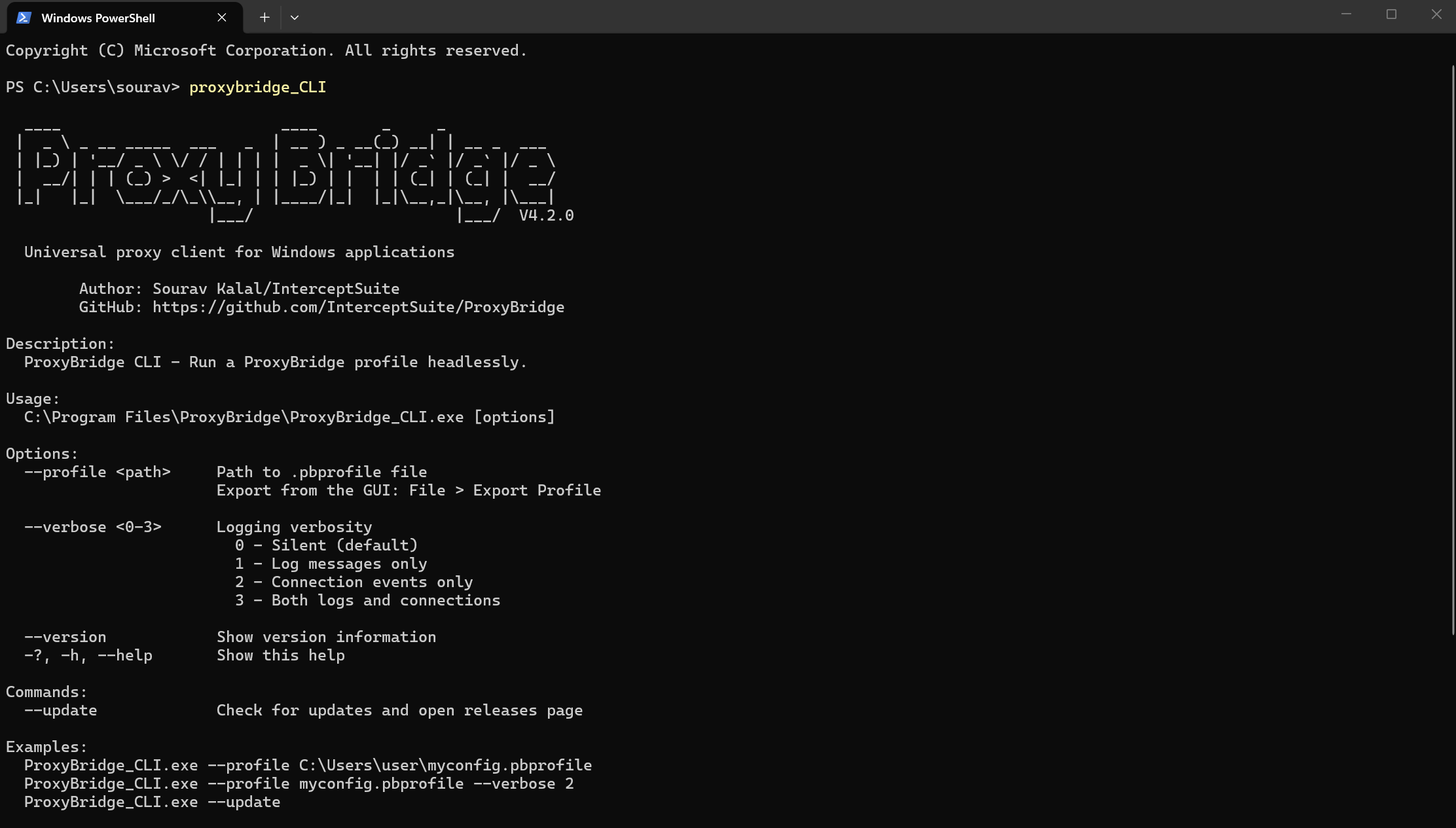
Task: Click 'Export from the GUI: File > Export Profile'
Action: tap(409, 490)
